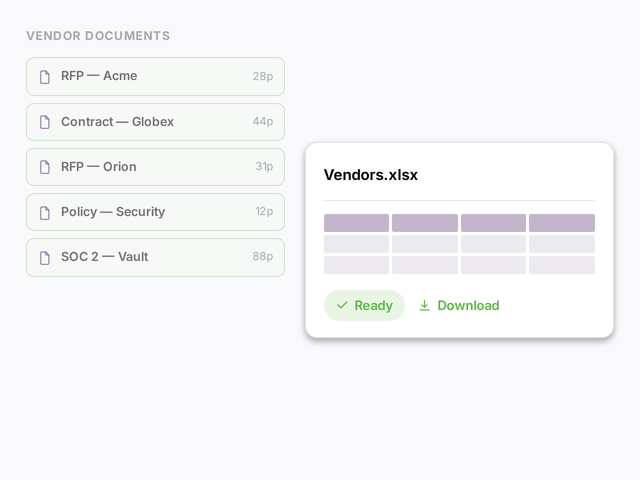Click the first purple header cell in spreadsheet preview
Screen dimensions: 640x480
point(356,223)
